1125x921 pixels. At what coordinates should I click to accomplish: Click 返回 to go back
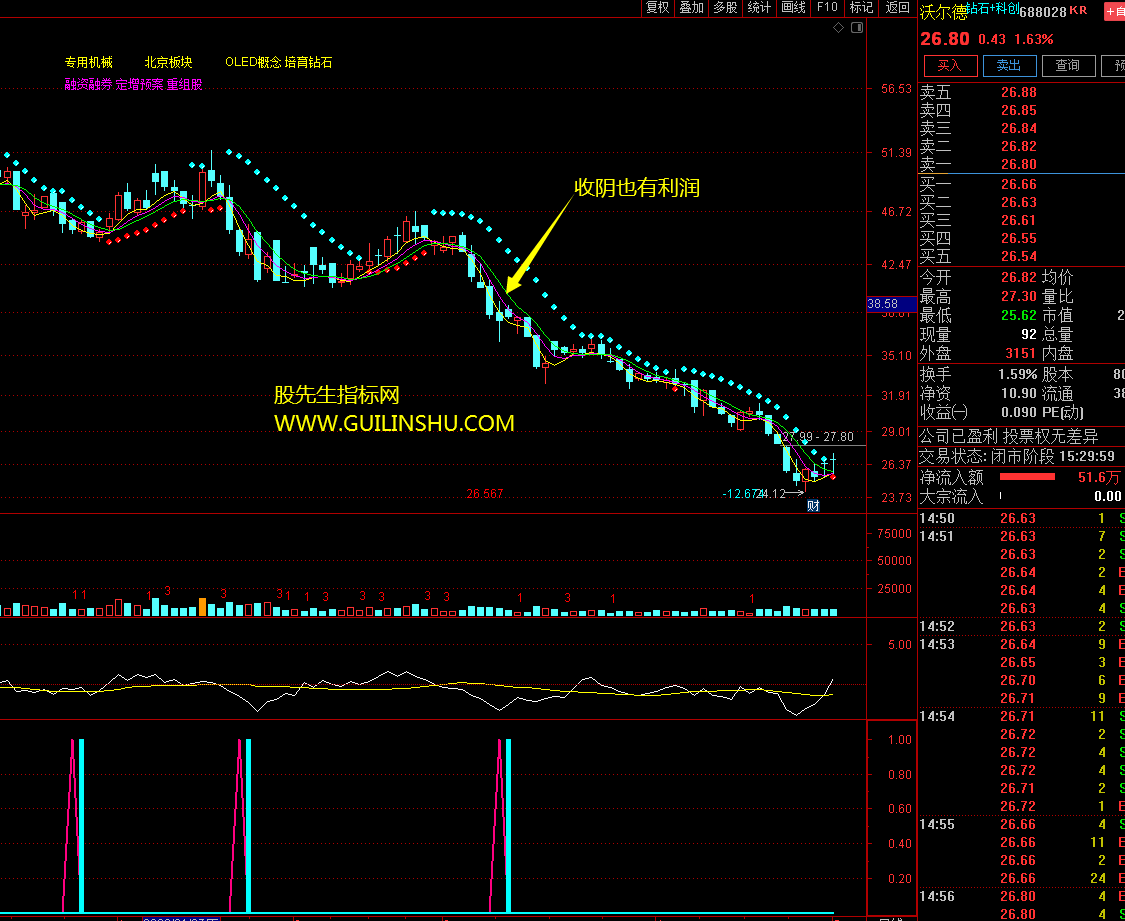coord(895,8)
